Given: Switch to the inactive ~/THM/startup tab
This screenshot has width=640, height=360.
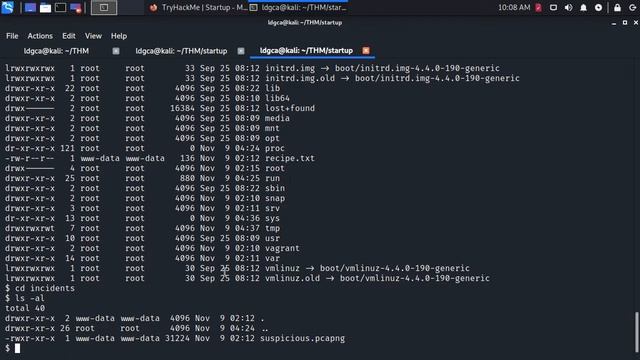Looking at the screenshot, I should [x=181, y=51].
